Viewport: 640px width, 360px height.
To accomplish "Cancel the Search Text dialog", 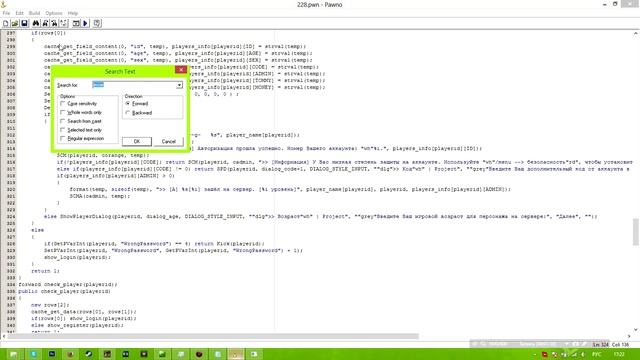I will (169, 141).
